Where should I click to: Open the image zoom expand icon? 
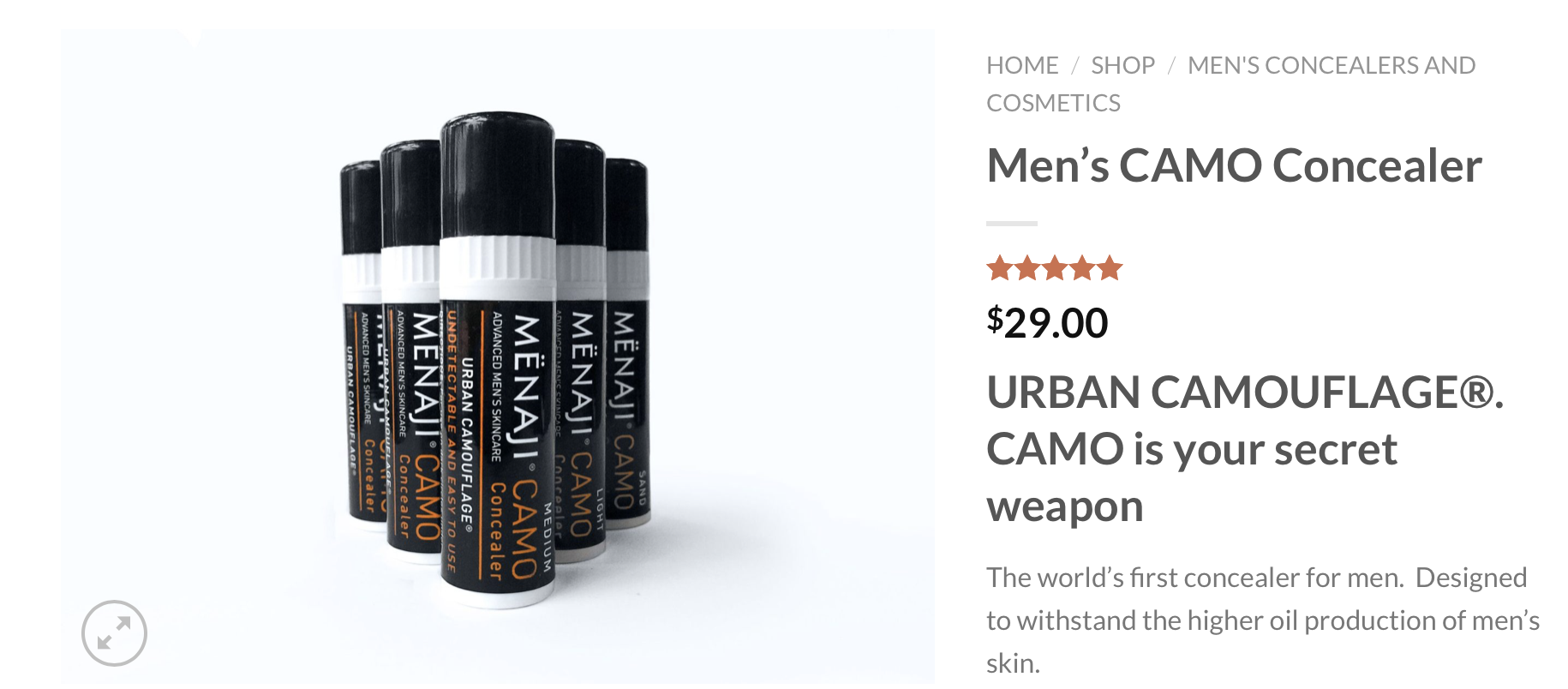point(114,633)
